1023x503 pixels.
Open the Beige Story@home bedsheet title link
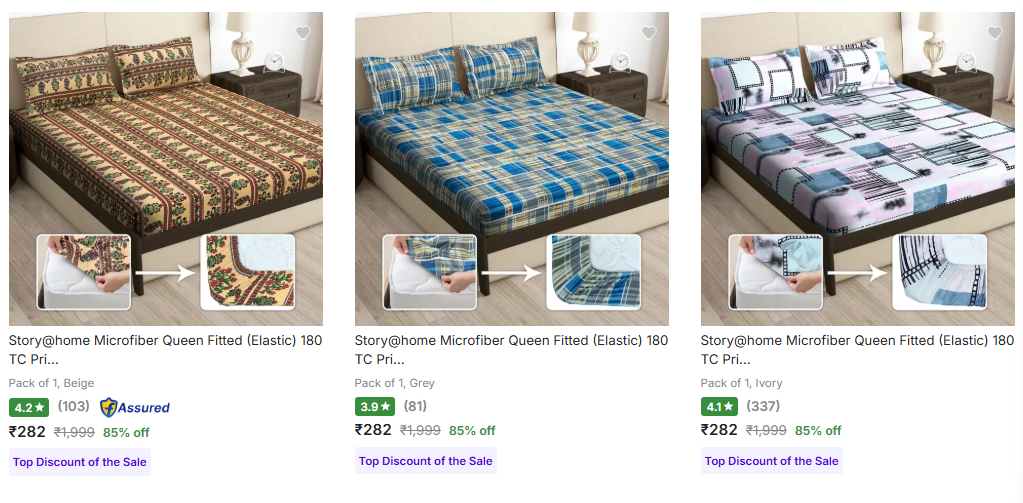165,350
